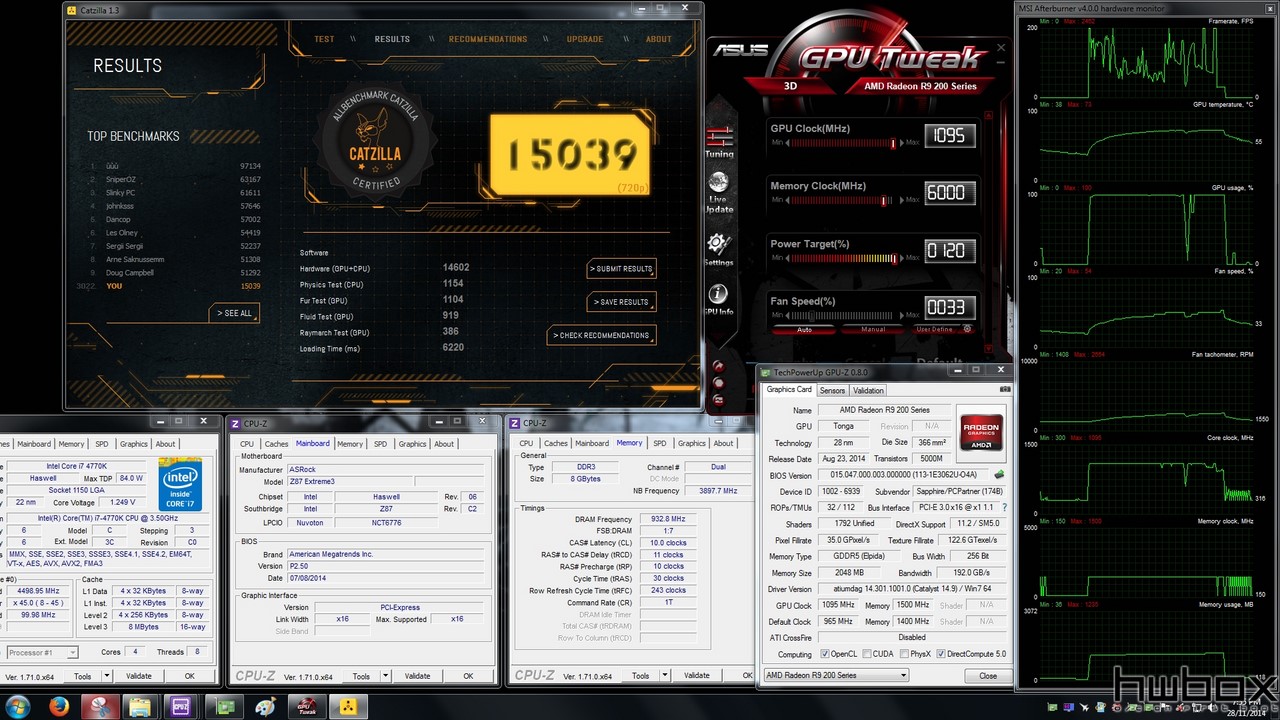The height and width of the screenshot is (720, 1280).
Task: Select SPD tab in CPU-Z Memory window
Action: click(x=659, y=443)
